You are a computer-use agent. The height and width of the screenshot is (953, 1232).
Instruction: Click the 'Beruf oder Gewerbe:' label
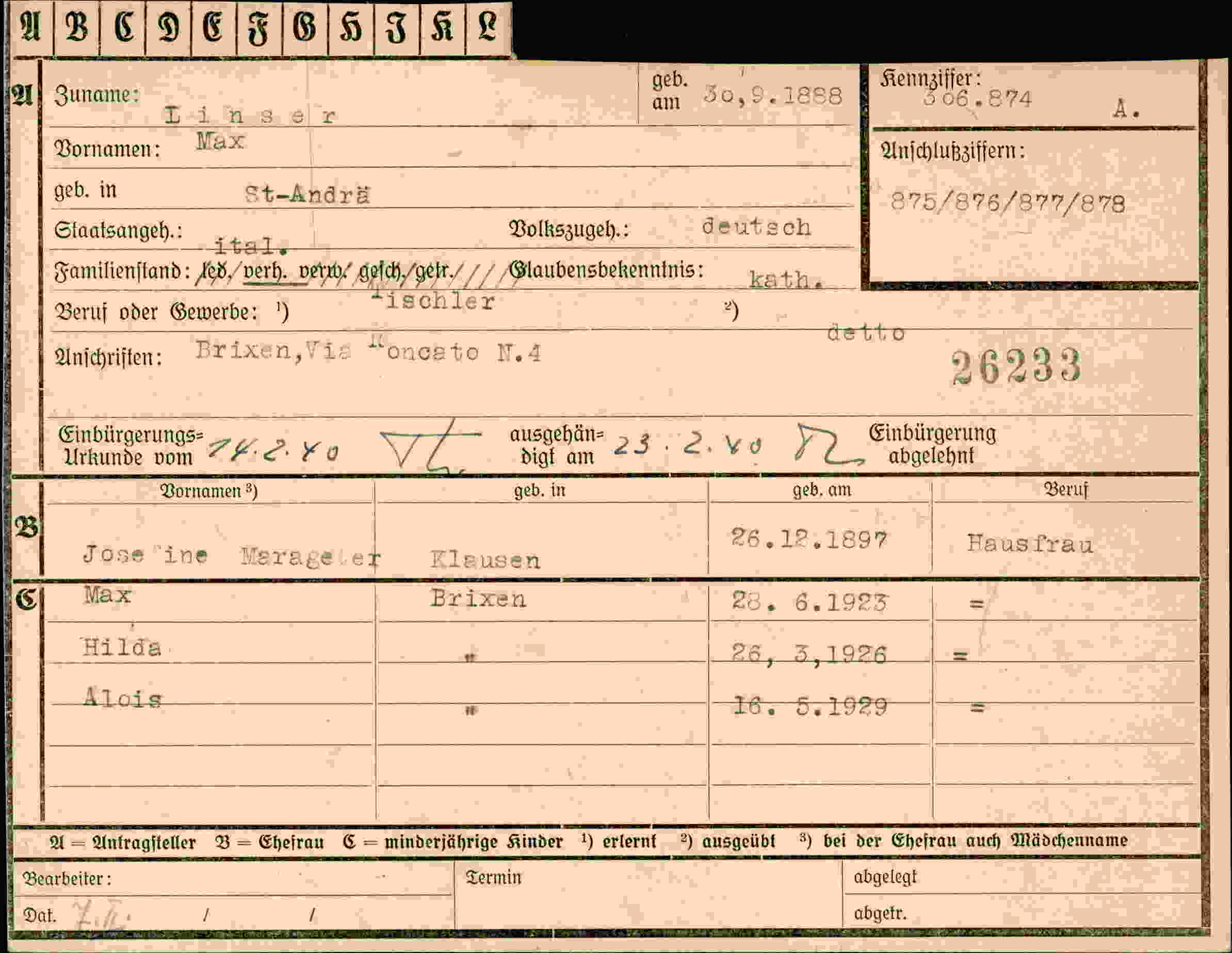(x=156, y=312)
